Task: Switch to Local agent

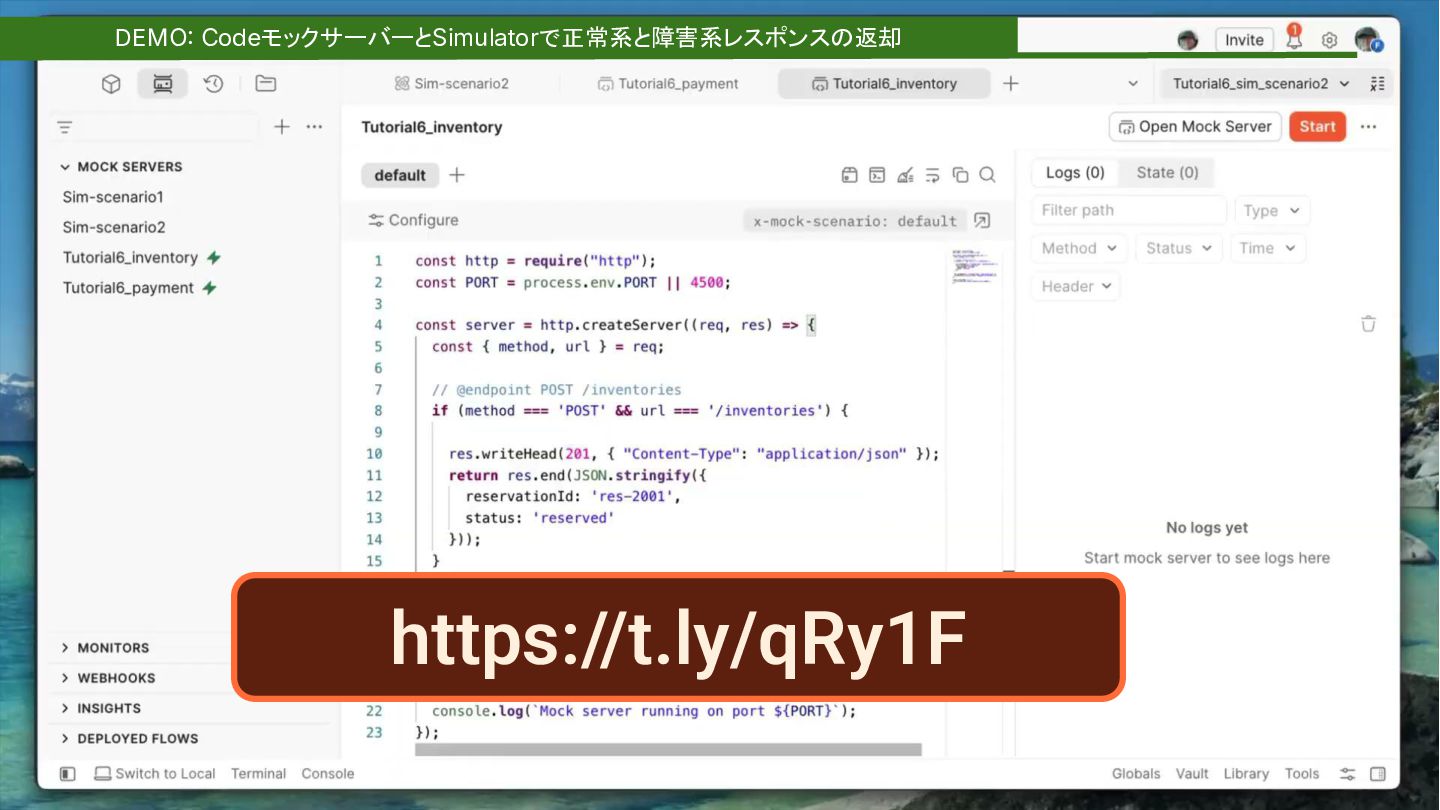Action: pyautogui.click(x=155, y=774)
